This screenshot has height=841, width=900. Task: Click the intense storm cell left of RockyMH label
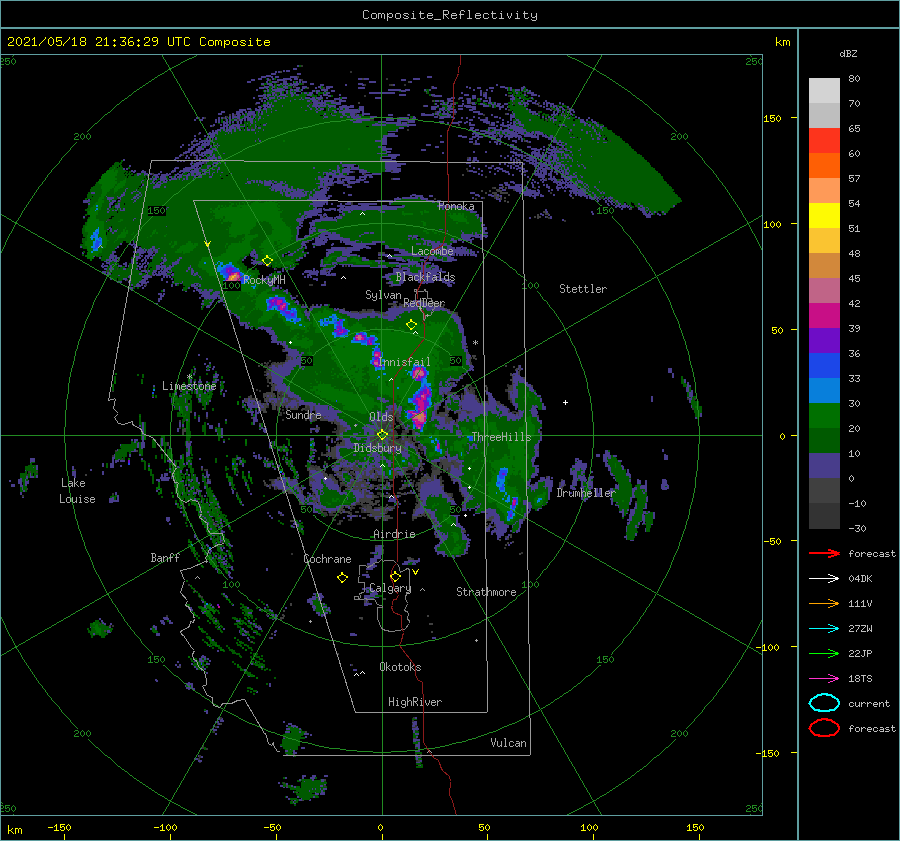tap(230, 273)
